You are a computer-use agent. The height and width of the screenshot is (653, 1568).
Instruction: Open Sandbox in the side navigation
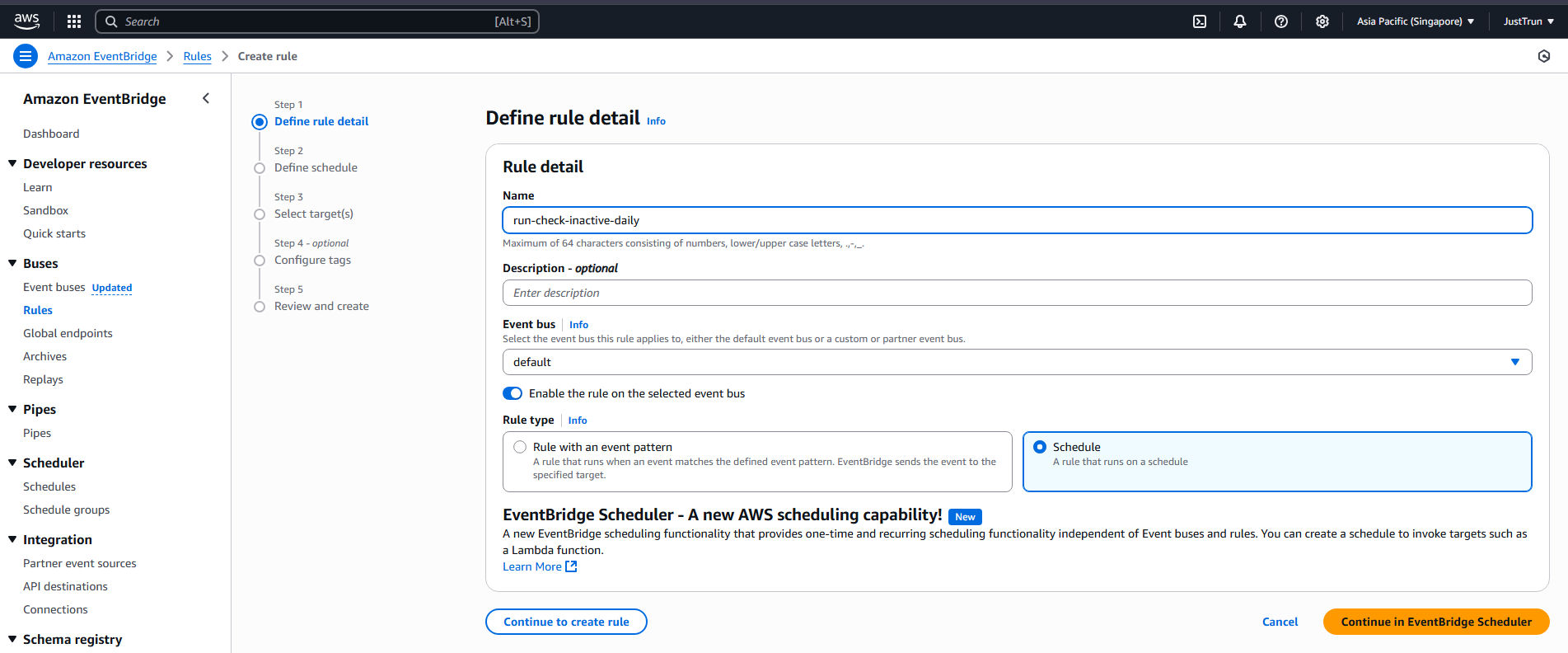[45, 210]
